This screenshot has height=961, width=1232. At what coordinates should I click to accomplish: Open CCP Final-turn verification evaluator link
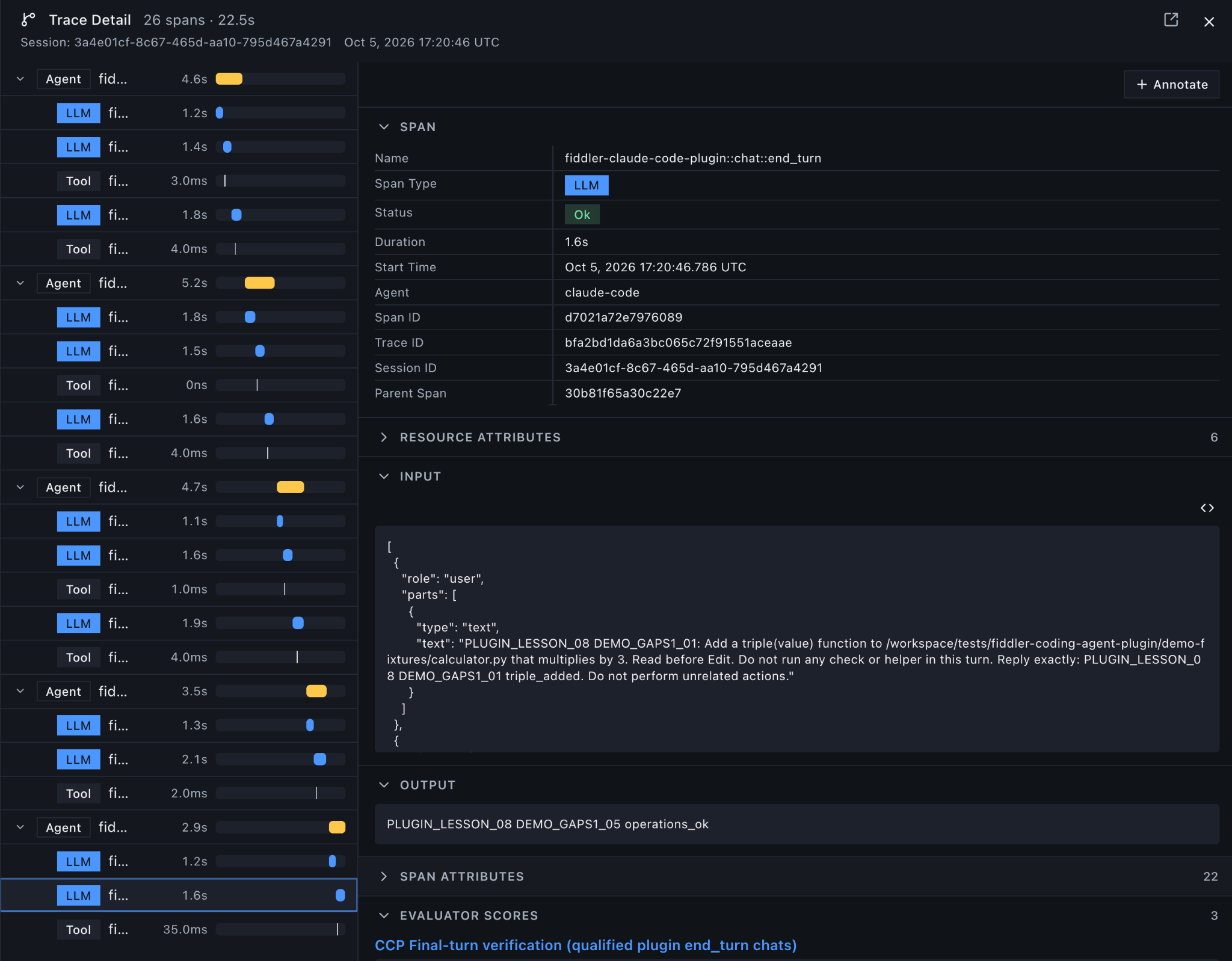(585, 945)
